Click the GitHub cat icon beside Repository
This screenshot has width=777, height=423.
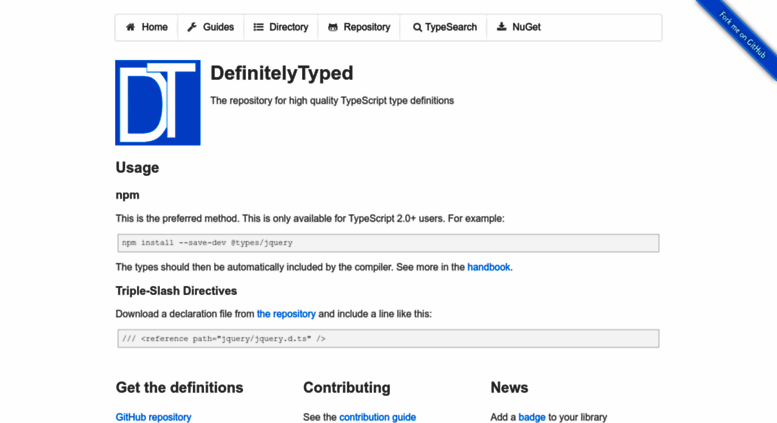(x=333, y=27)
